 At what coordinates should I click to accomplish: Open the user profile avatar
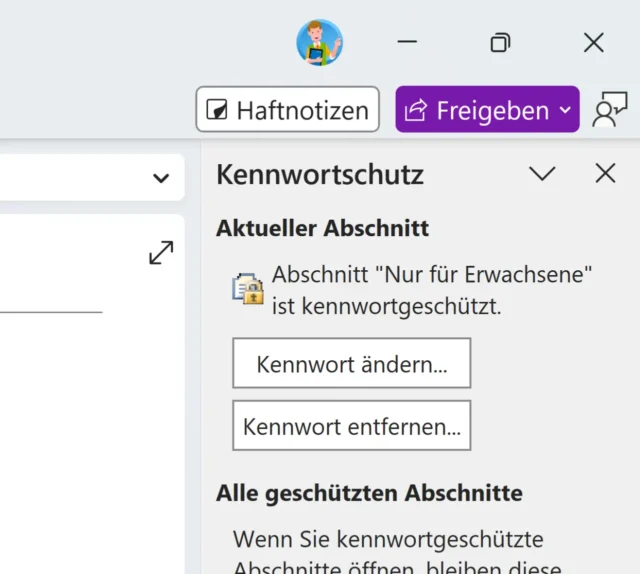coord(319,42)
